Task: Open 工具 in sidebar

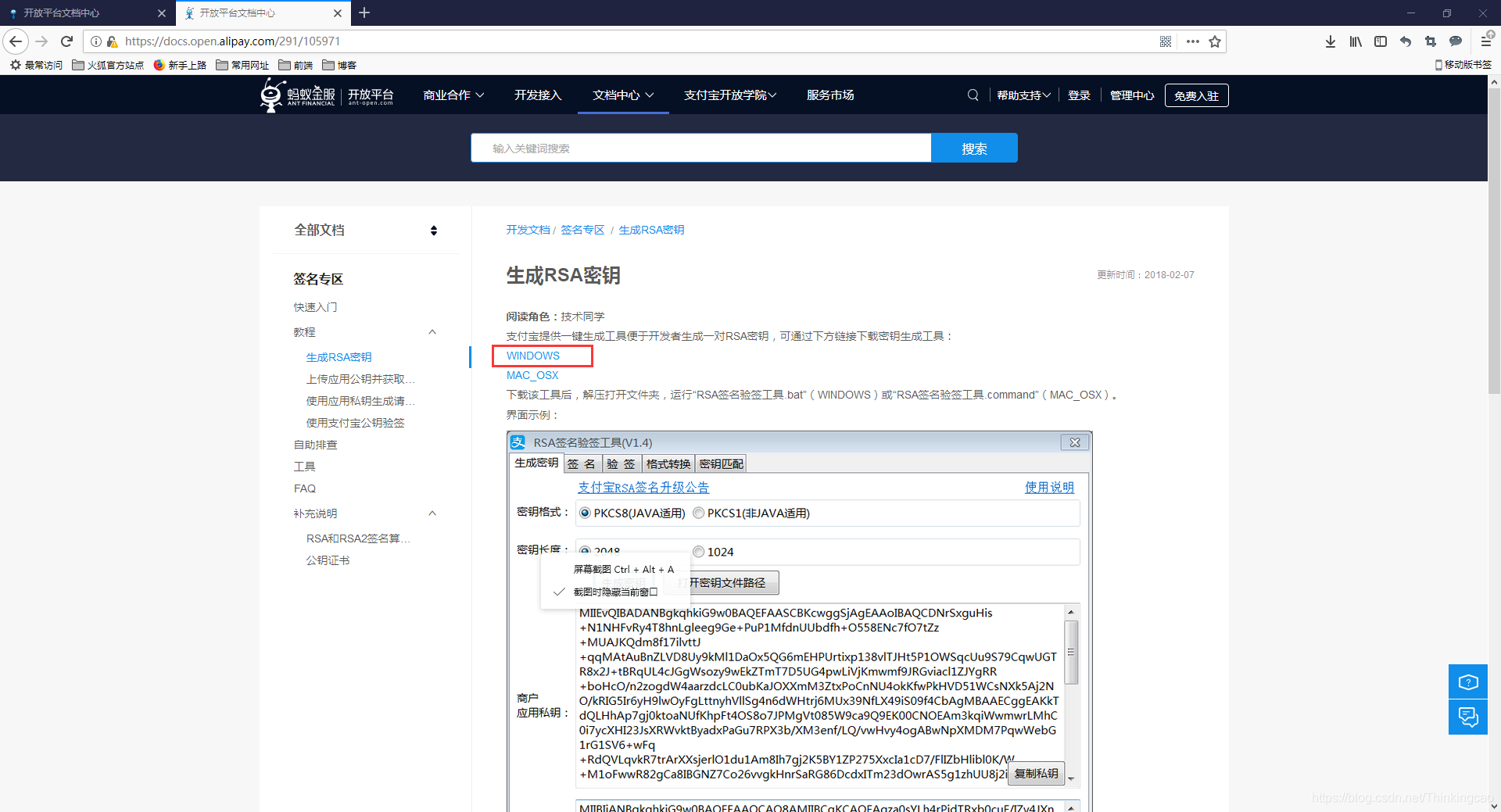Action: pyautogui.click(x=304, y=467)
